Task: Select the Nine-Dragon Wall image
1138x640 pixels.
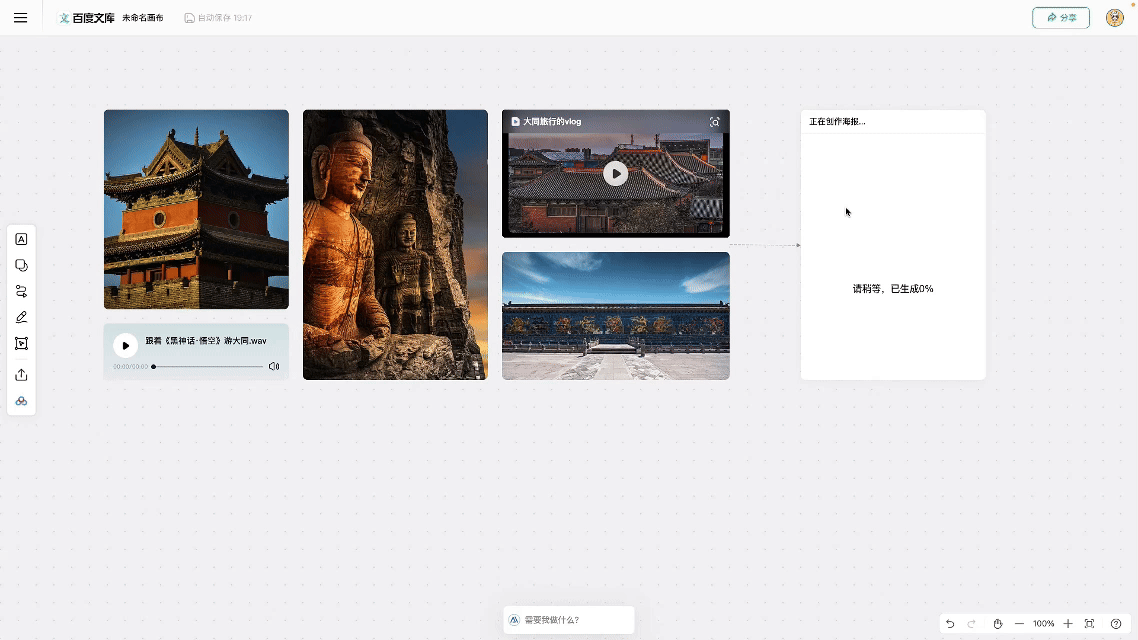Action: coord(615,316)
